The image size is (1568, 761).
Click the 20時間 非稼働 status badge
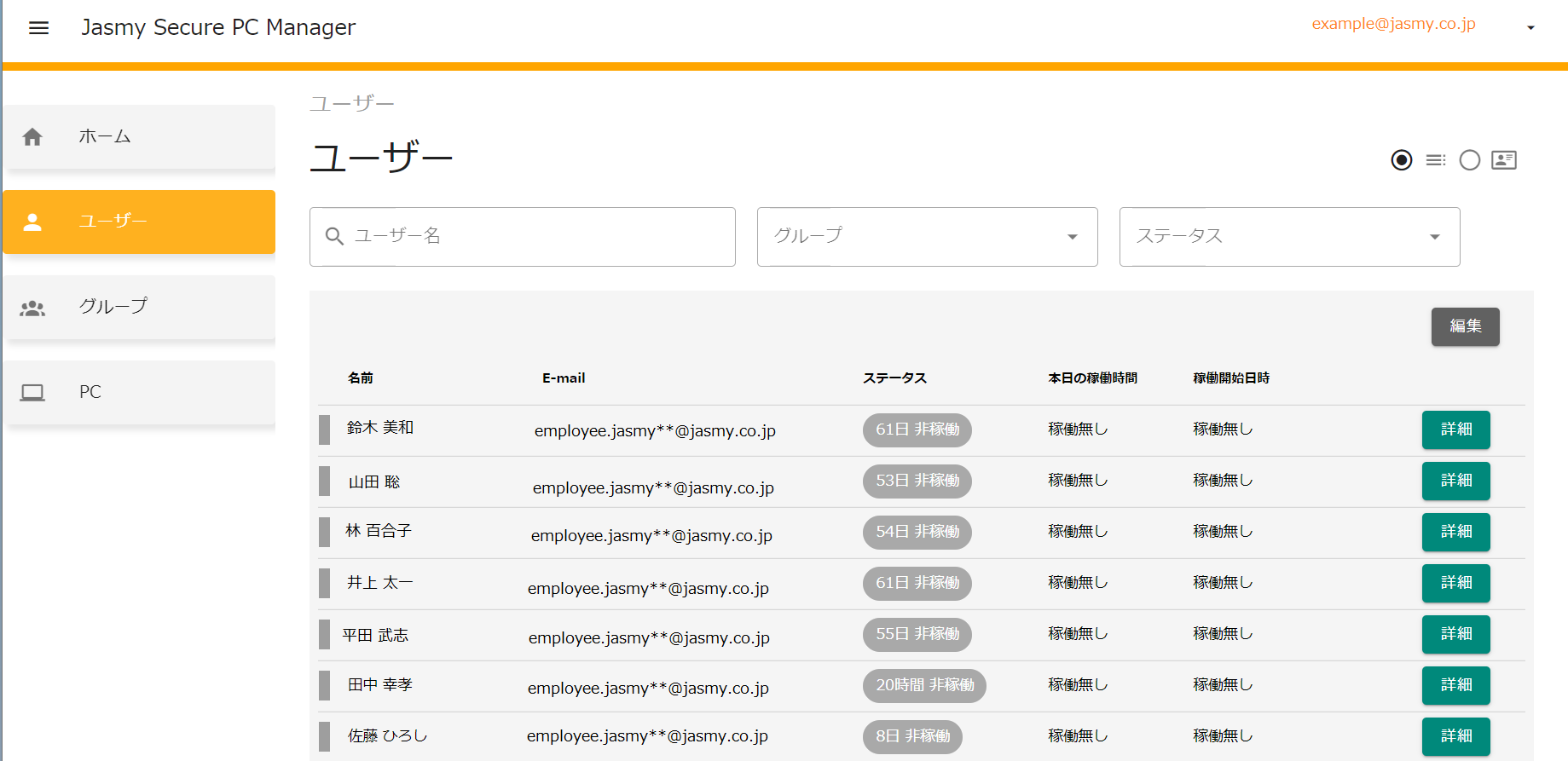coord(924,685)
